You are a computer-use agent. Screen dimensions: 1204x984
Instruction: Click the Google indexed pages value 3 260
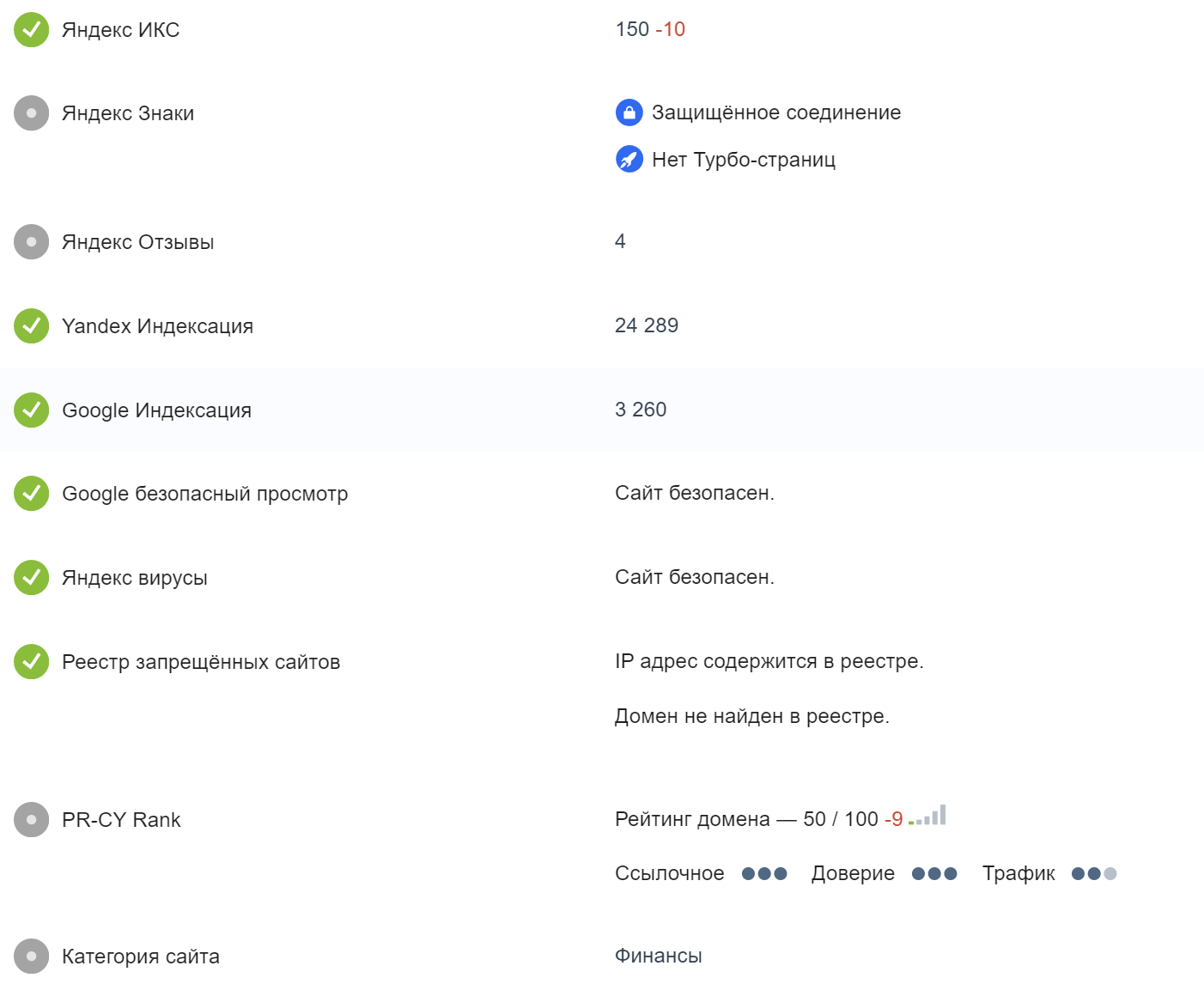[641, 410]
